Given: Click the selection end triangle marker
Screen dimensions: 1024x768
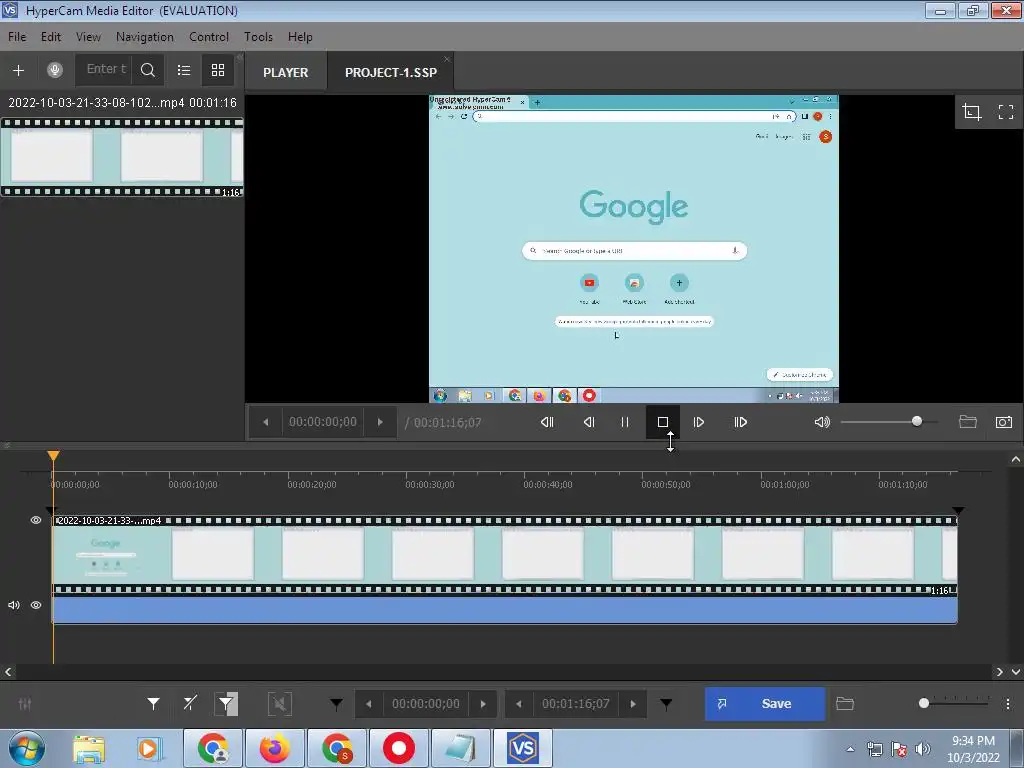Looking at the screenshot, I should (666, 704).
